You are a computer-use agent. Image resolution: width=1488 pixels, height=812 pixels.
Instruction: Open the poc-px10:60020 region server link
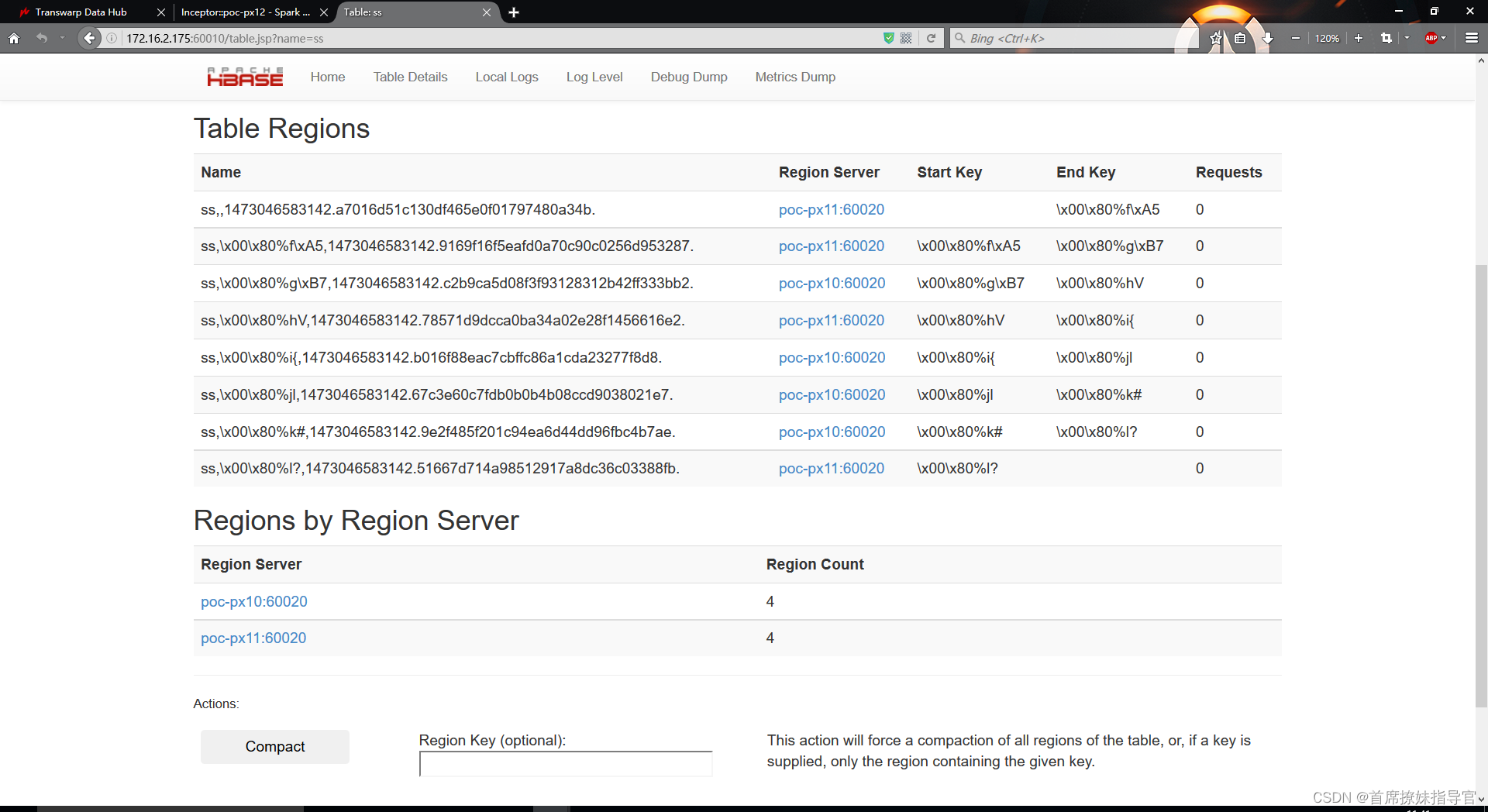[253, 601]
